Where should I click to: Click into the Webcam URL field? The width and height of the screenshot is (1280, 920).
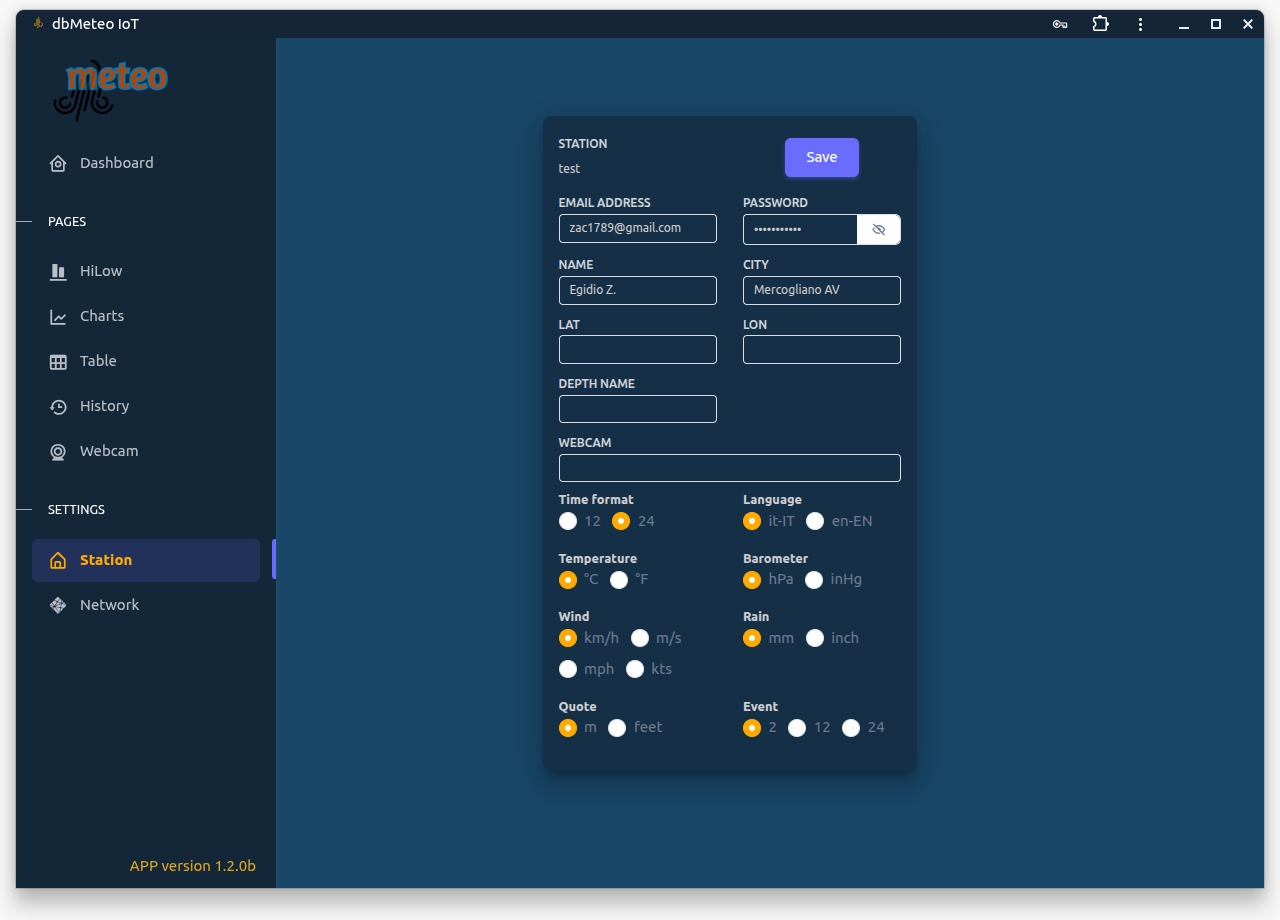point(729,468)
